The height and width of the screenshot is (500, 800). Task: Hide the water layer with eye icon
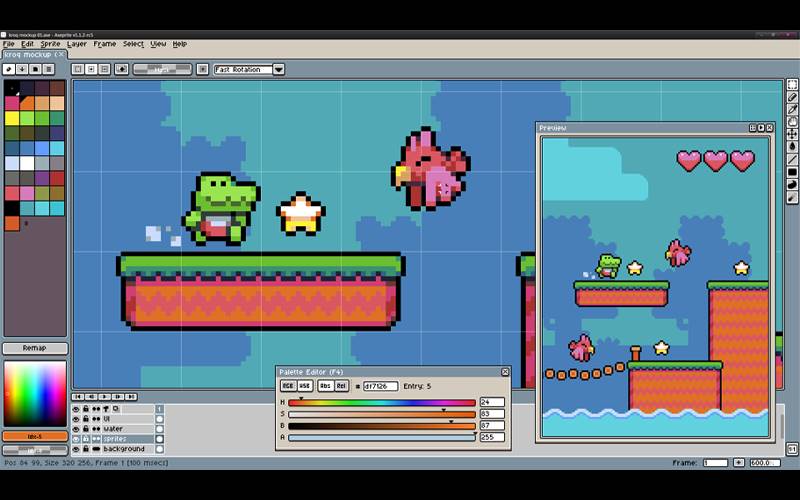(76, 429)
